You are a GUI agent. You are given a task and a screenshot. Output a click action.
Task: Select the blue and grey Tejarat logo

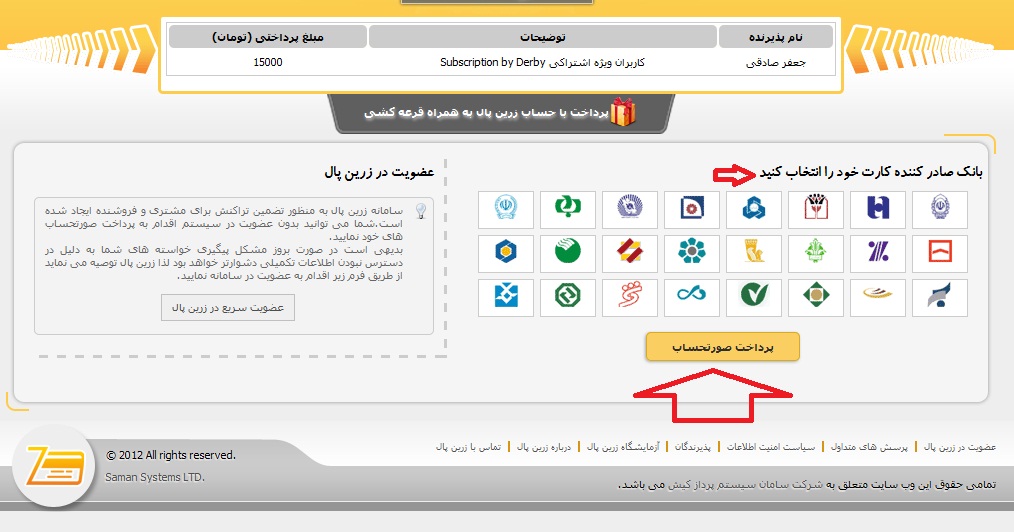(x=940, y=297)
